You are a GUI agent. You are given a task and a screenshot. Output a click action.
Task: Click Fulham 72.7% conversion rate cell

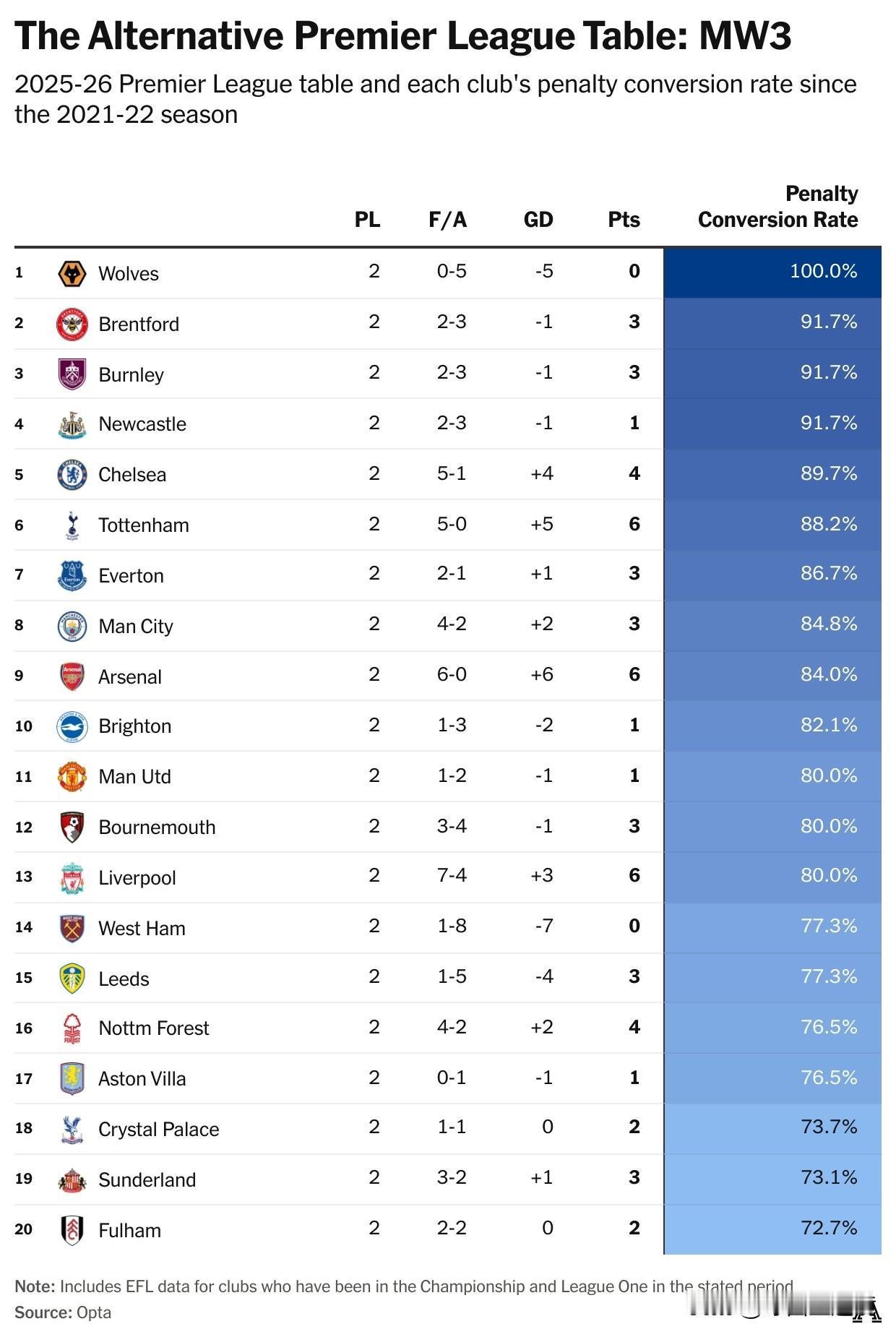[772, 1229]
